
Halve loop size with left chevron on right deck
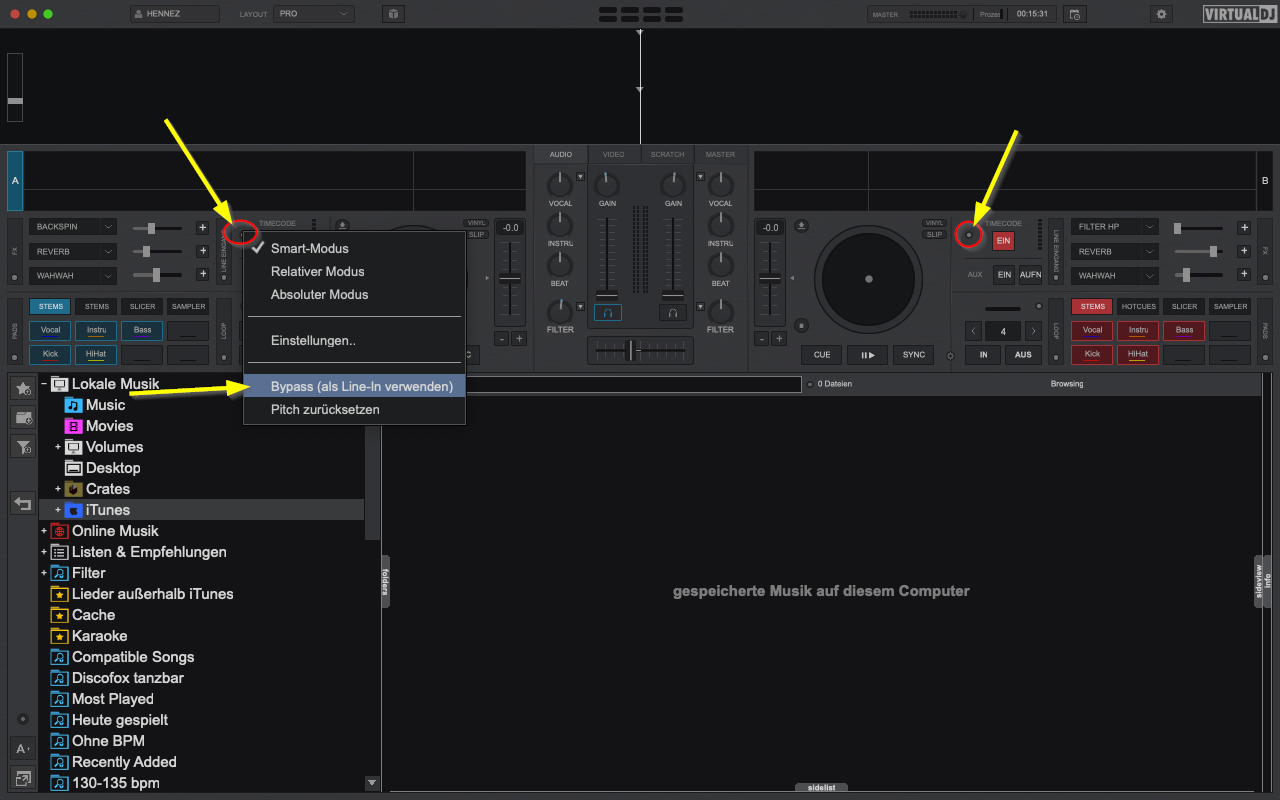(x=974, y=331)
